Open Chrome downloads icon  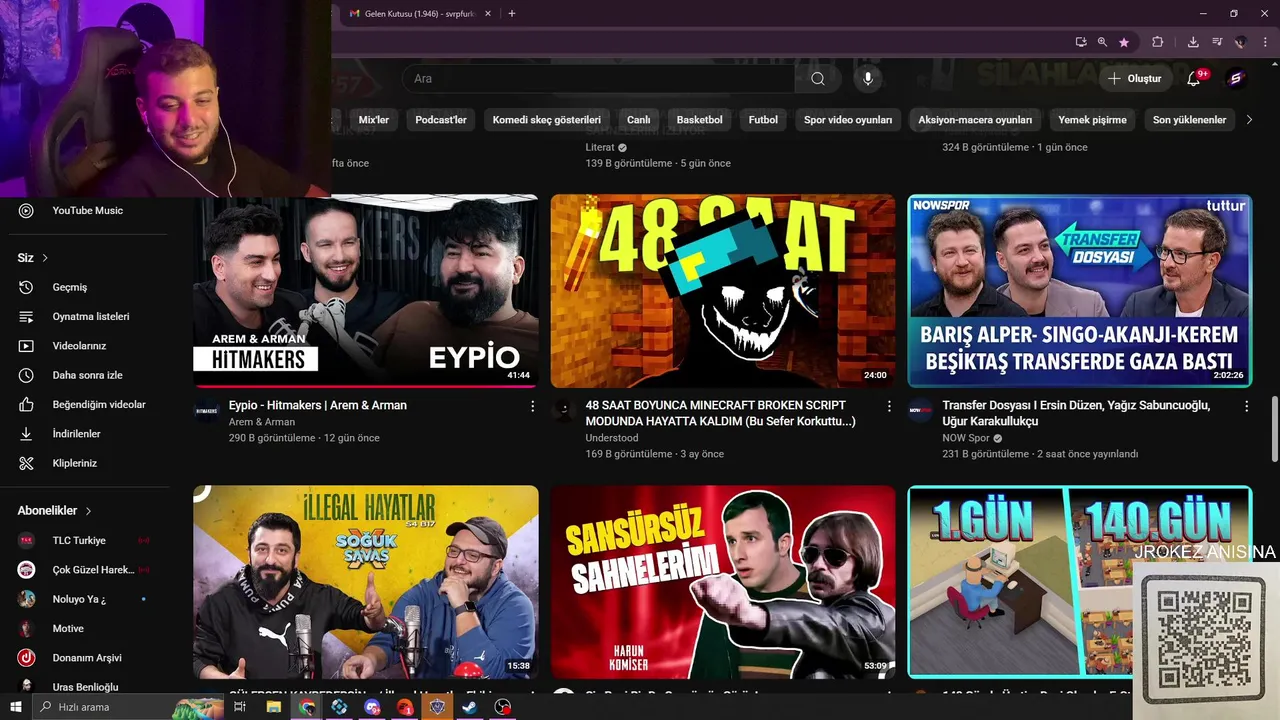[x=1193, y=42]
